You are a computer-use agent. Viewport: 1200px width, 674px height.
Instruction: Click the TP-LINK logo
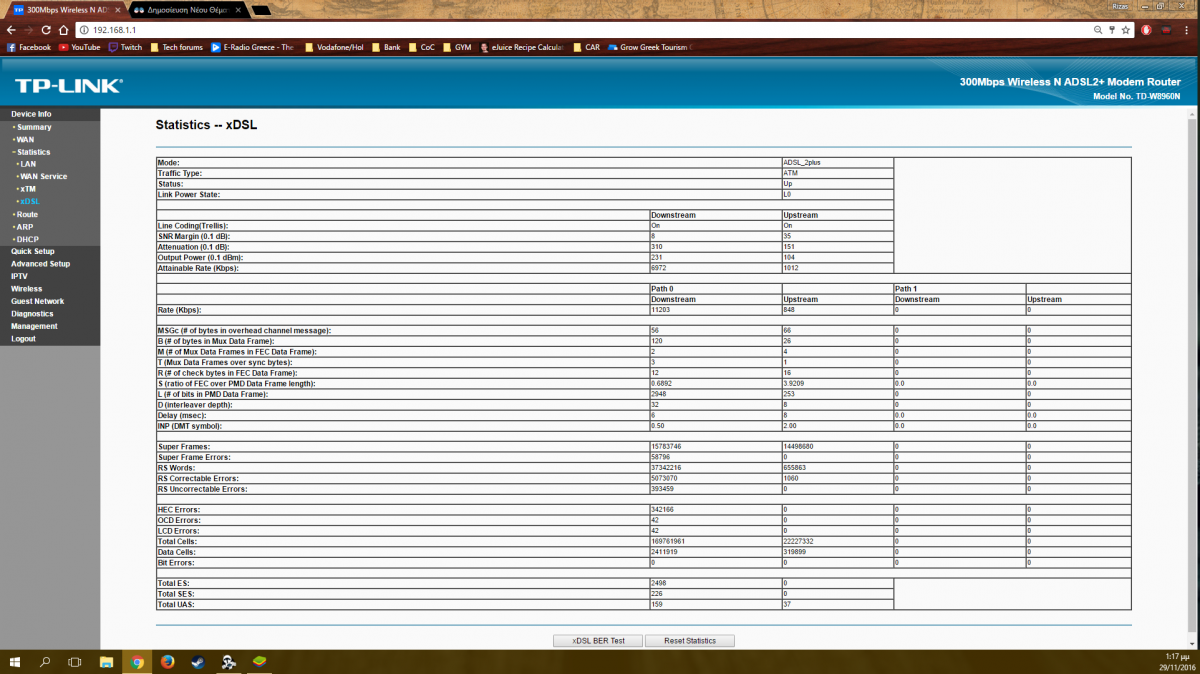[69, 85]
